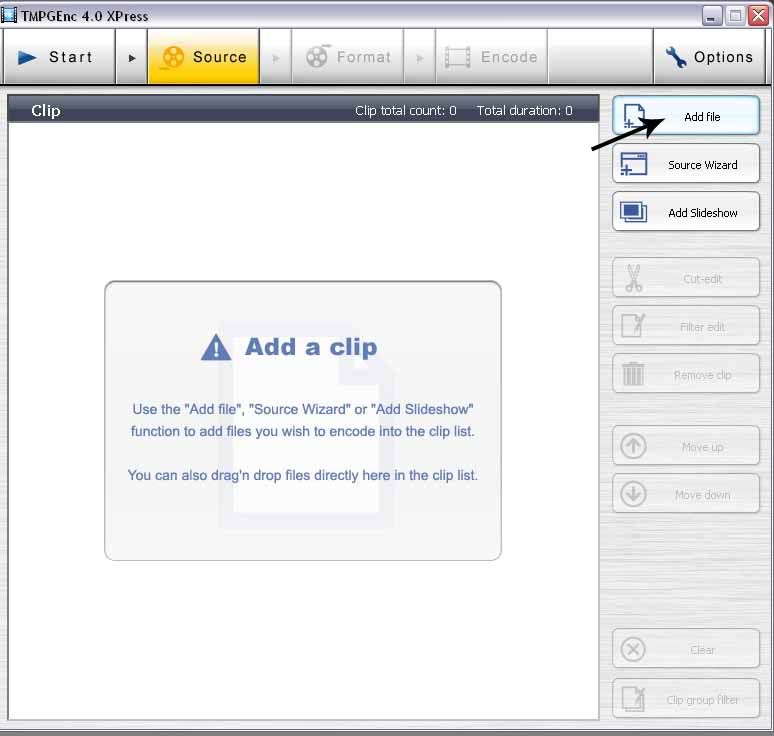774x736 pixels.
Task: Click the Clear button label
Action: (702, 650)
